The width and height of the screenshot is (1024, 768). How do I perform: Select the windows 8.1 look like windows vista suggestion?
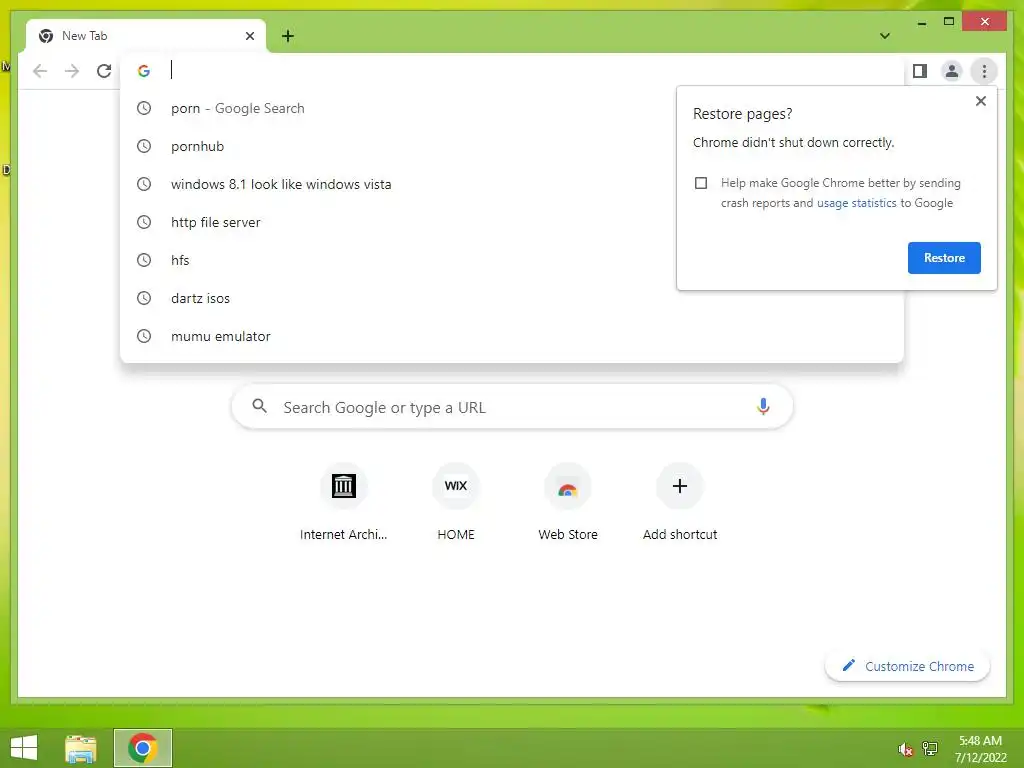512,184
